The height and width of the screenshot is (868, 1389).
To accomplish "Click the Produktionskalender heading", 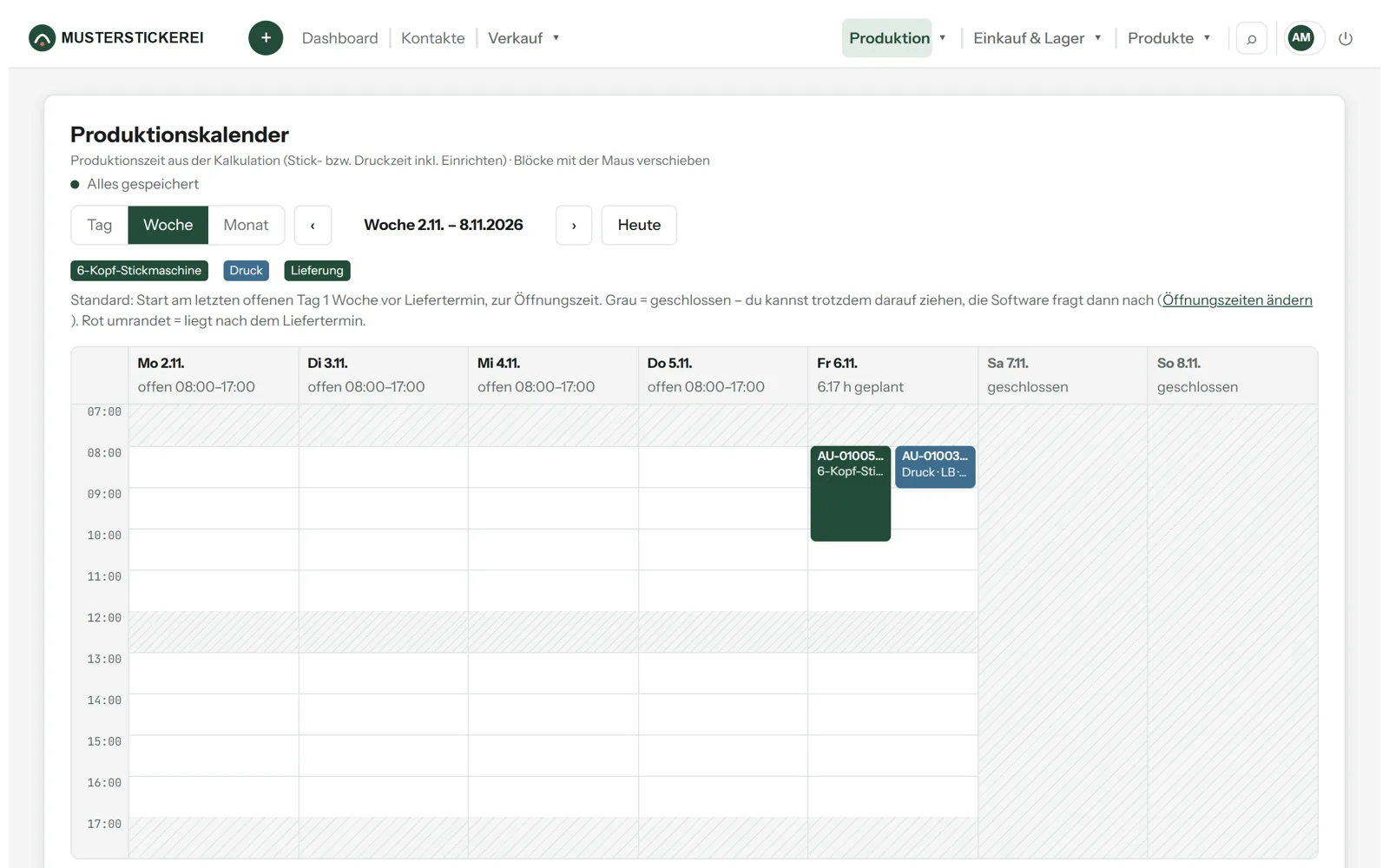I will coord(180,135).
